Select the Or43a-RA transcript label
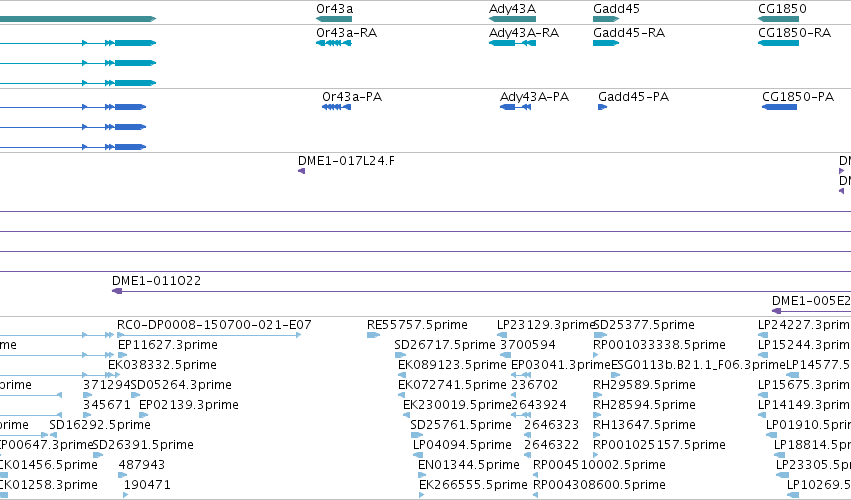Viewport: 851px width, 500px height. (x=347, y=33)
